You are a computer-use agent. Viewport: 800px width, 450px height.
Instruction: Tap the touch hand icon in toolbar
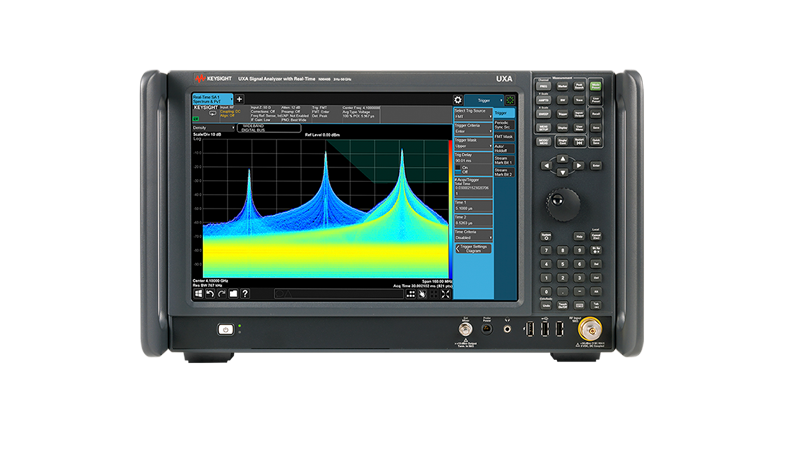(x=422, y=294)
